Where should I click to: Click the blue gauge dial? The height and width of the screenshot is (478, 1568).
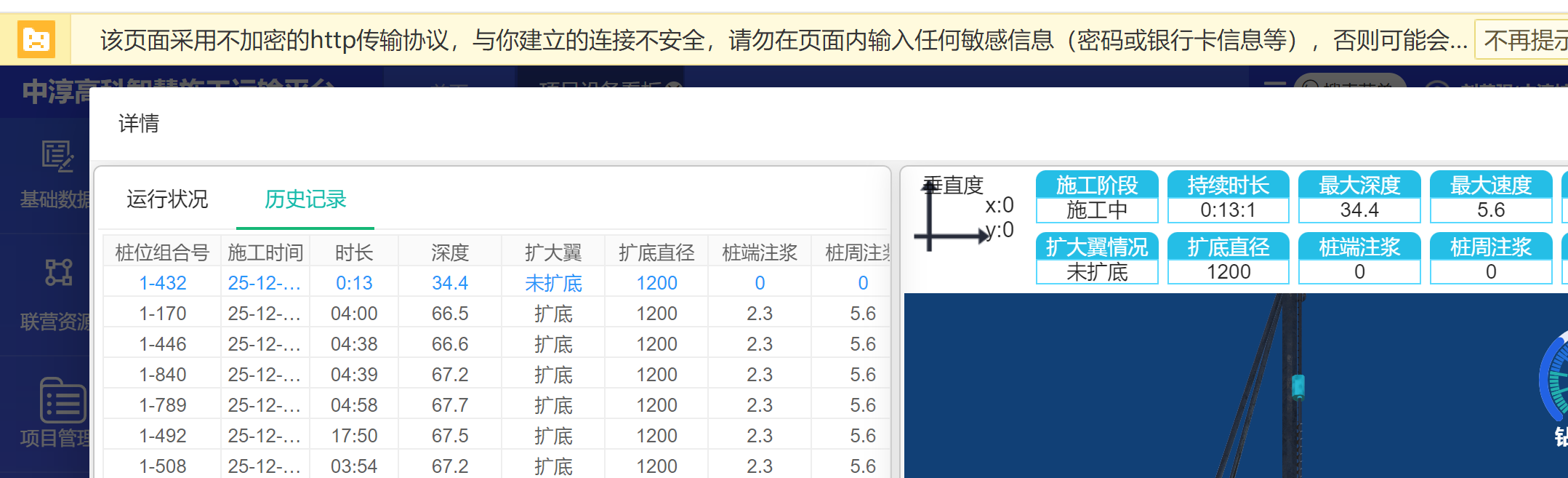point(1554,378)
